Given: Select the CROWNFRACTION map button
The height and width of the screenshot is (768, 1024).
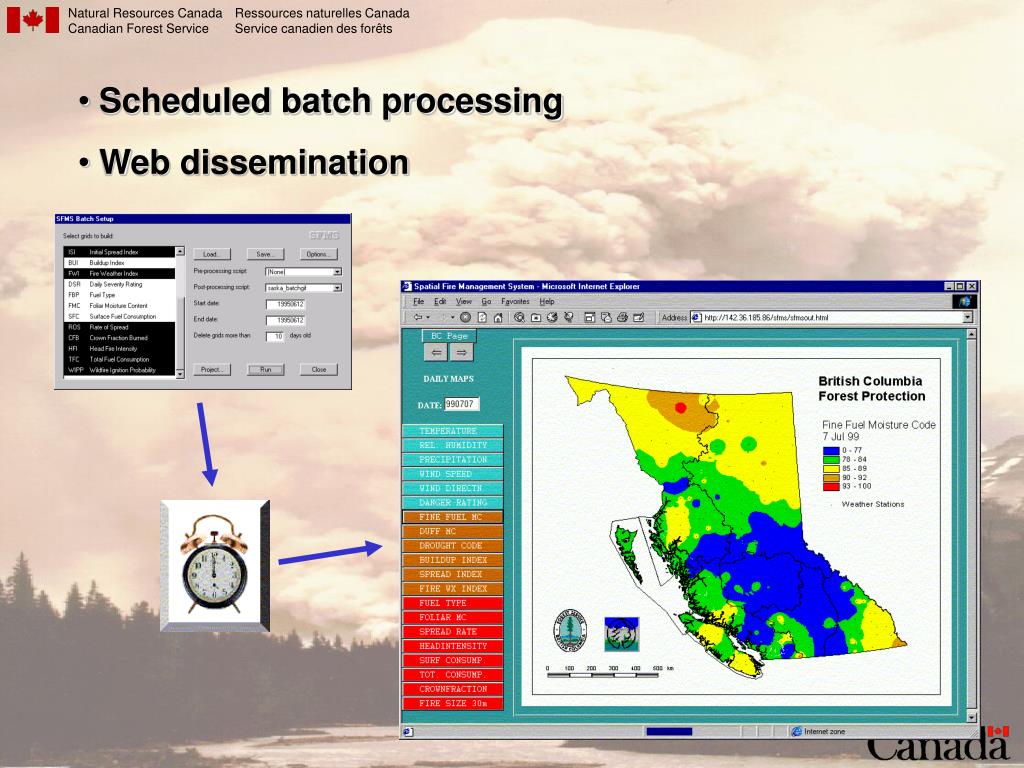Looking at the screenshot, I should [453, 690].
